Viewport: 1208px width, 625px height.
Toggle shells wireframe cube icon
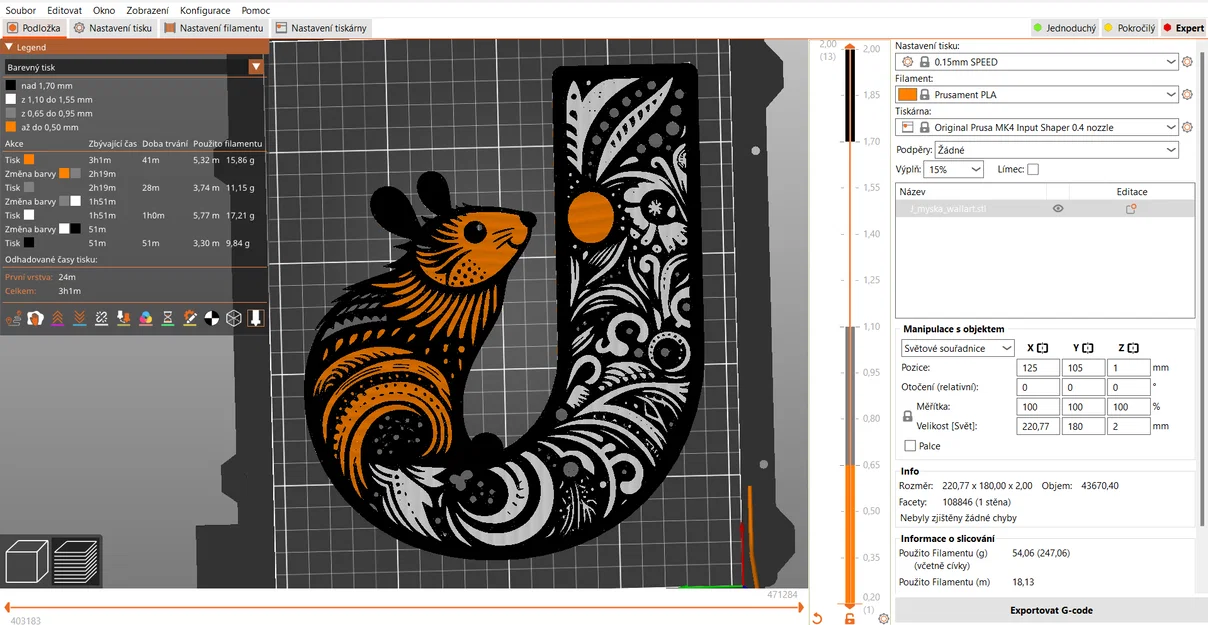point(233,318)
